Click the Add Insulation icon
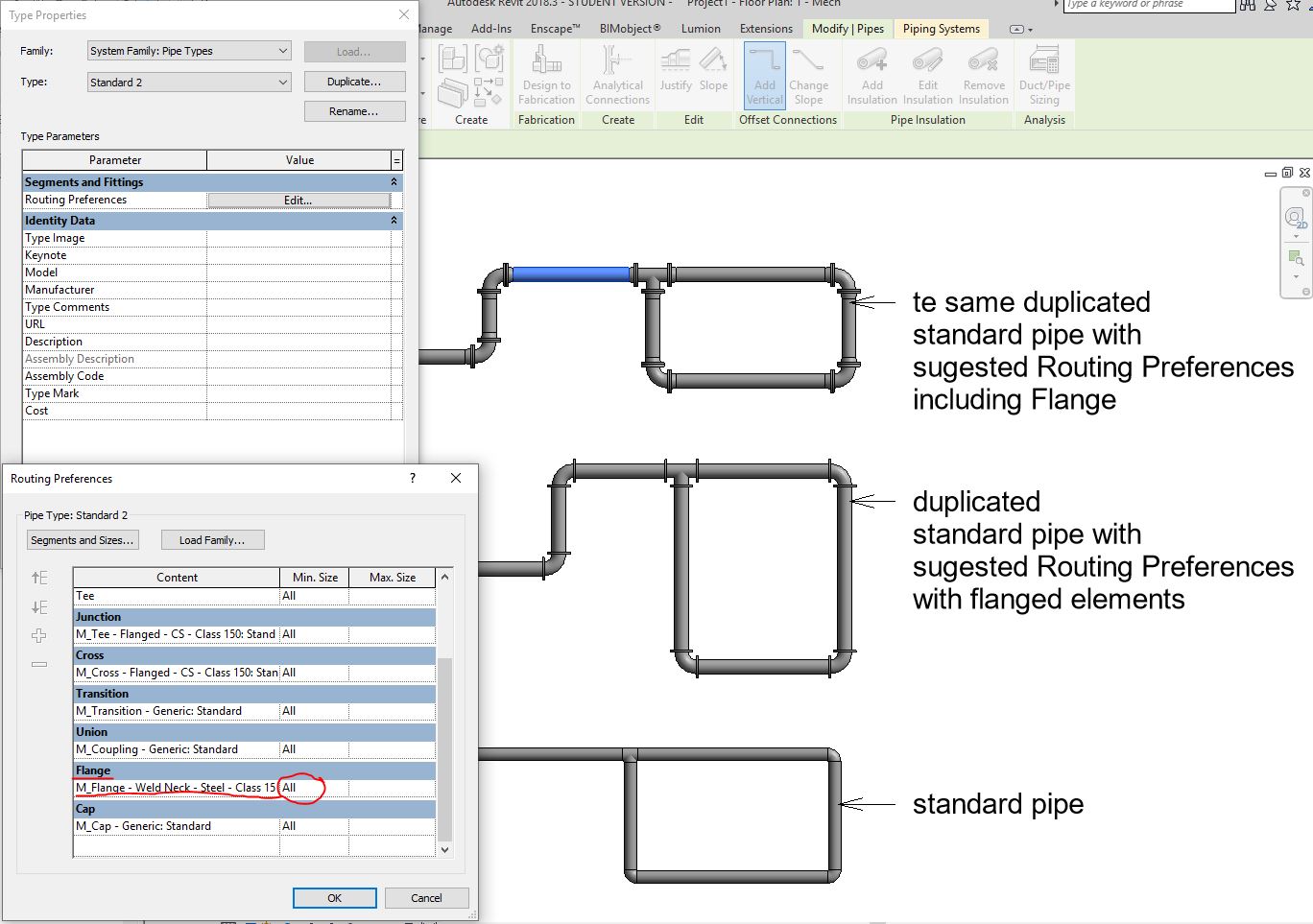The height and width of the screenshot is (924, 1313). click(871, 77)
